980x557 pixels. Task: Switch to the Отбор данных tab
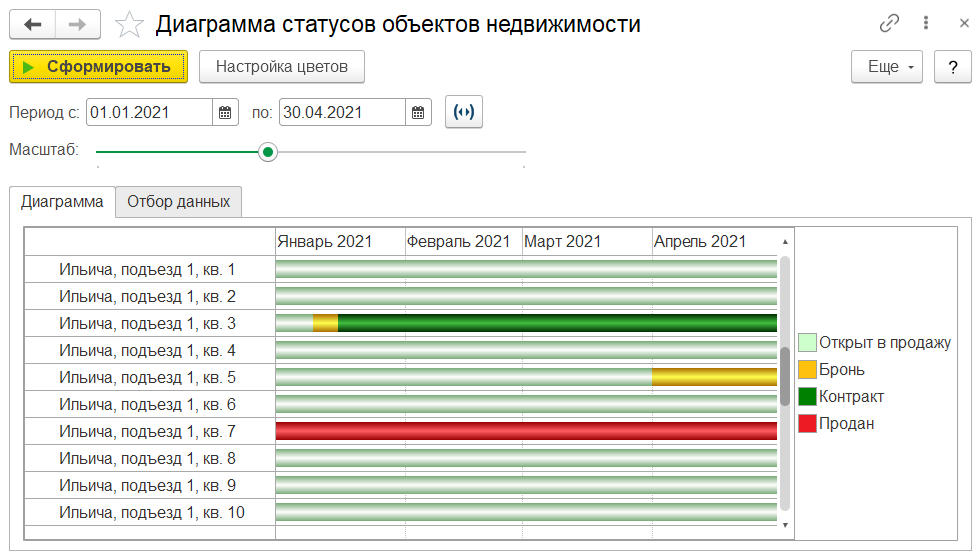tap(179, 201)
